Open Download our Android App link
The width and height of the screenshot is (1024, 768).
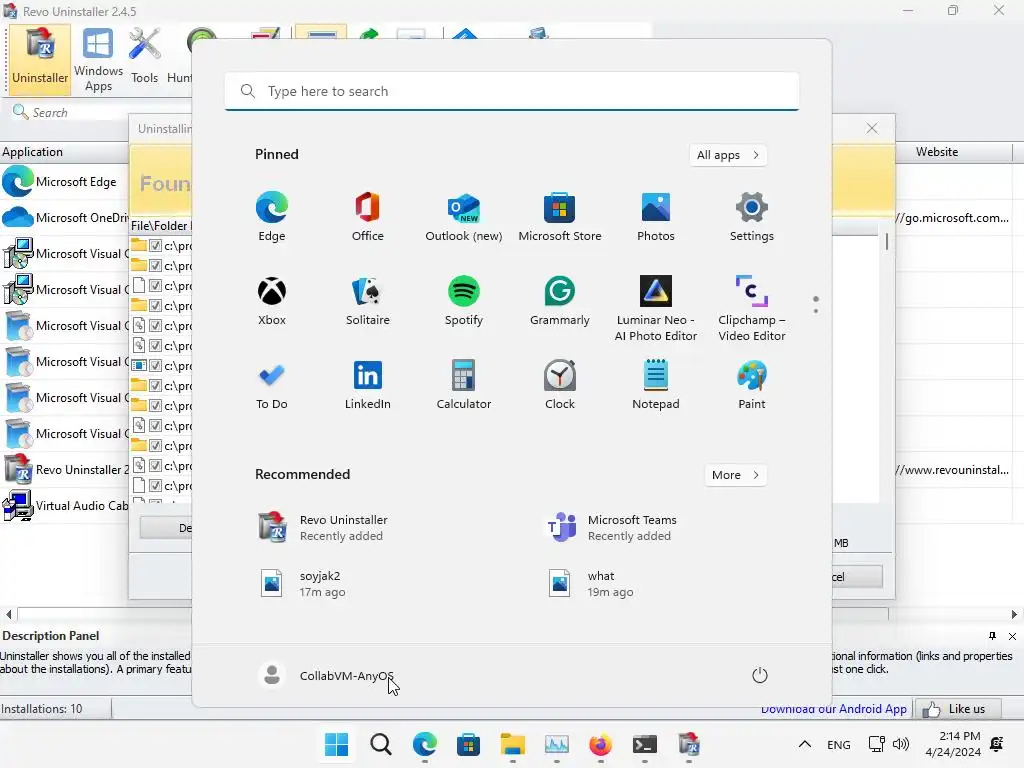pos(833,709)
